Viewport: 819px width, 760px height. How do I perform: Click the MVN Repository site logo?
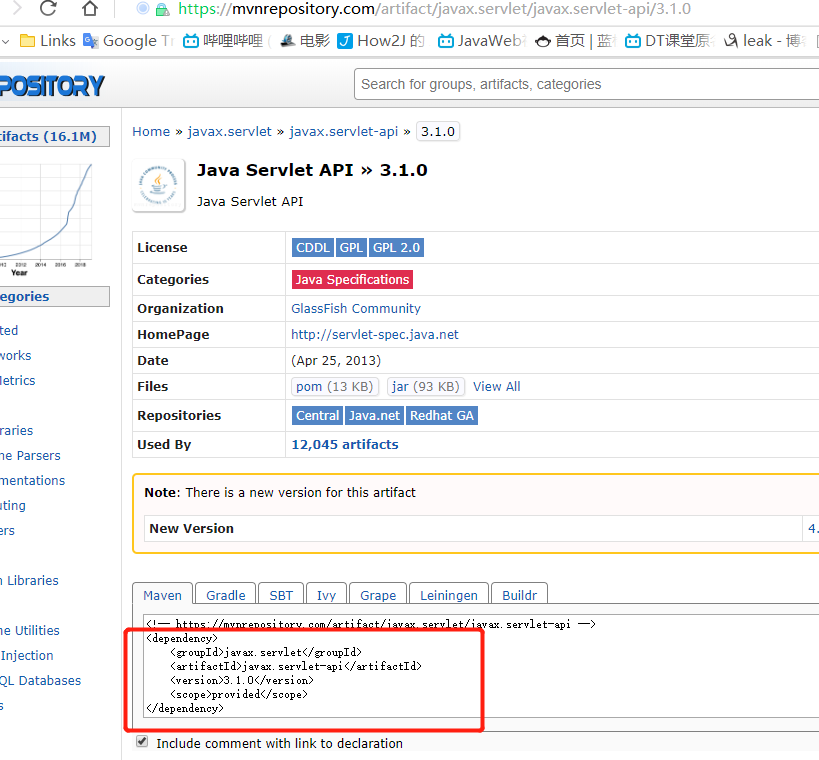[x=52, y=86]
